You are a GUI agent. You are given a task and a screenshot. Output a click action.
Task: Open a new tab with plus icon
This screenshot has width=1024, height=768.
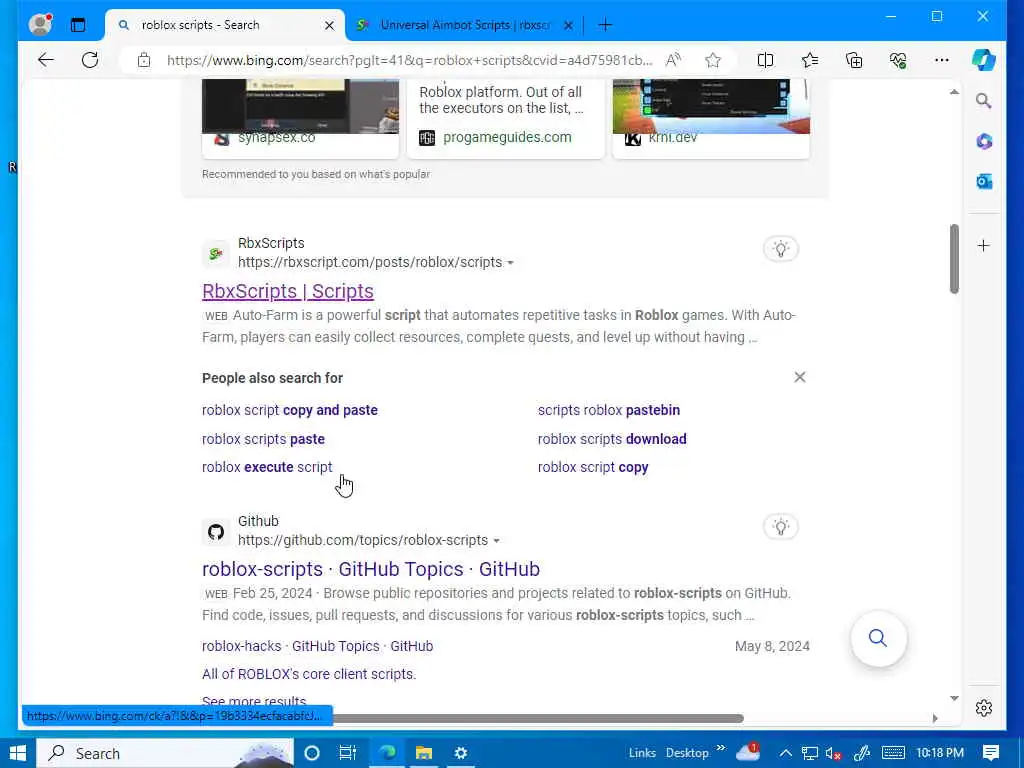pyautogui.click(x=605, y=25)
